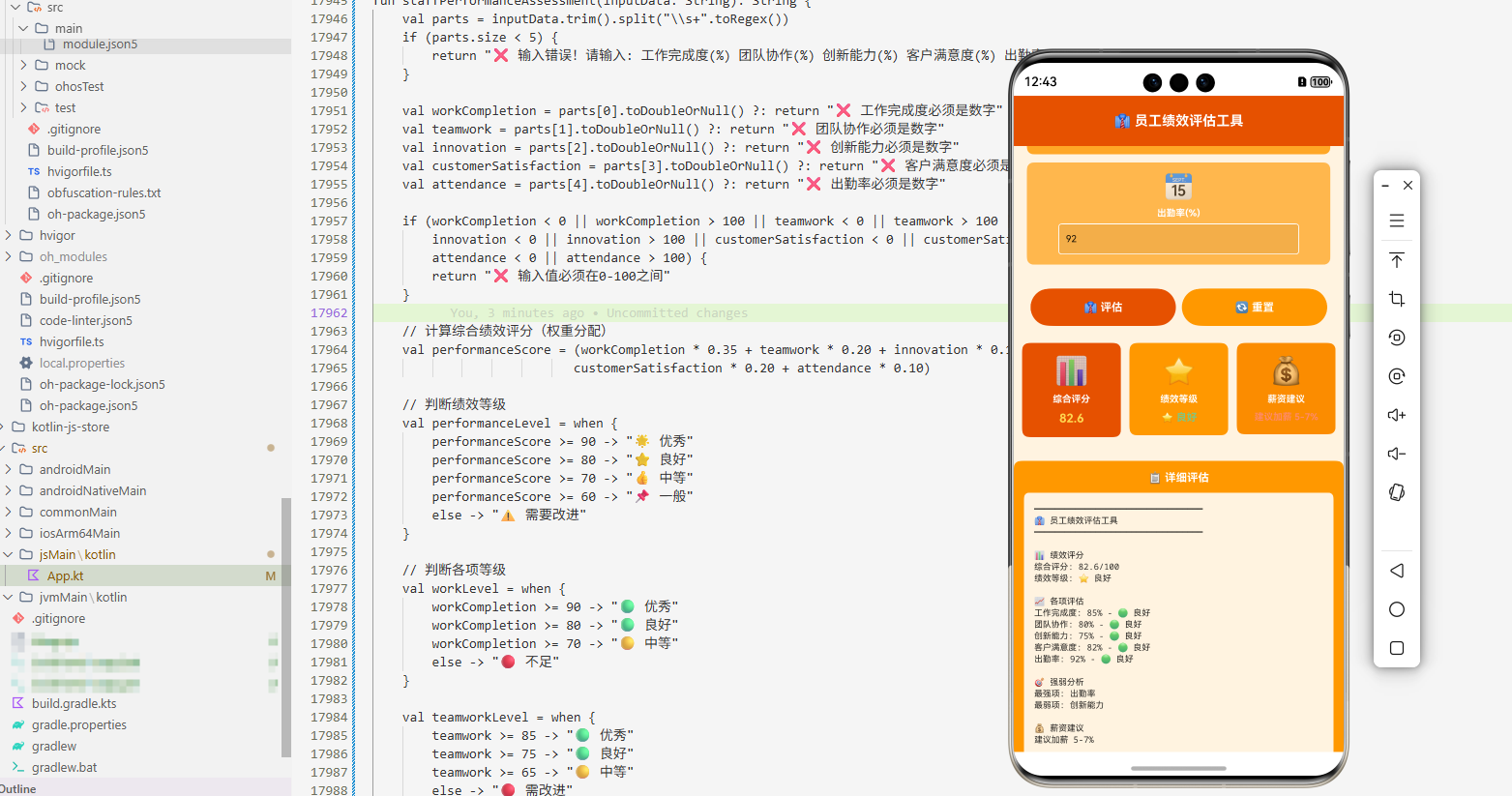Viewport: 1512px width, 796px height.
Task: Click the M modified badge next to App.kt
Action: pyautogui.click(x=271, y=575)
